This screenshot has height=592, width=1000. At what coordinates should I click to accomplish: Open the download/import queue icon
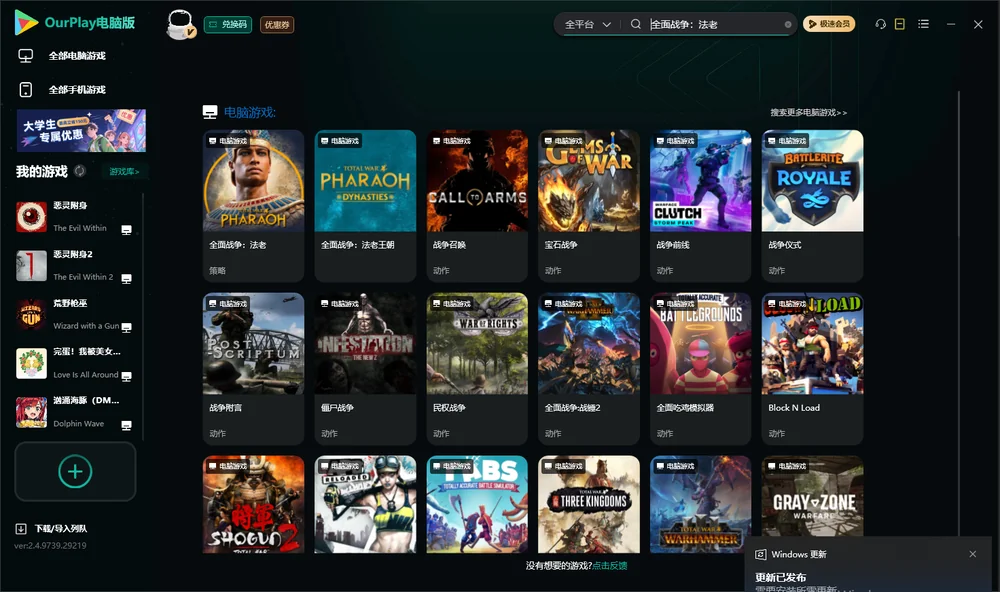(x=21, y=529)
